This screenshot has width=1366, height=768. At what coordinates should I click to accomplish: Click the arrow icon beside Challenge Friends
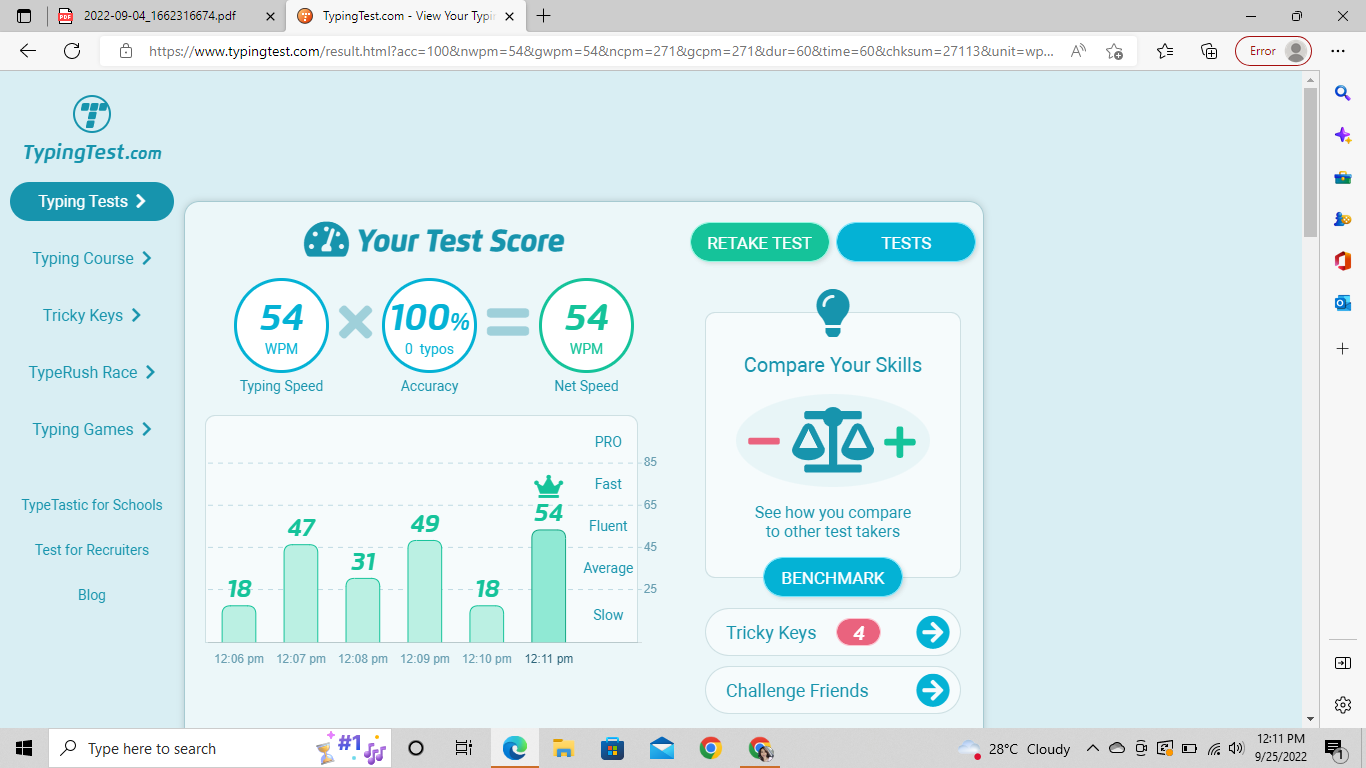(932, 690)
